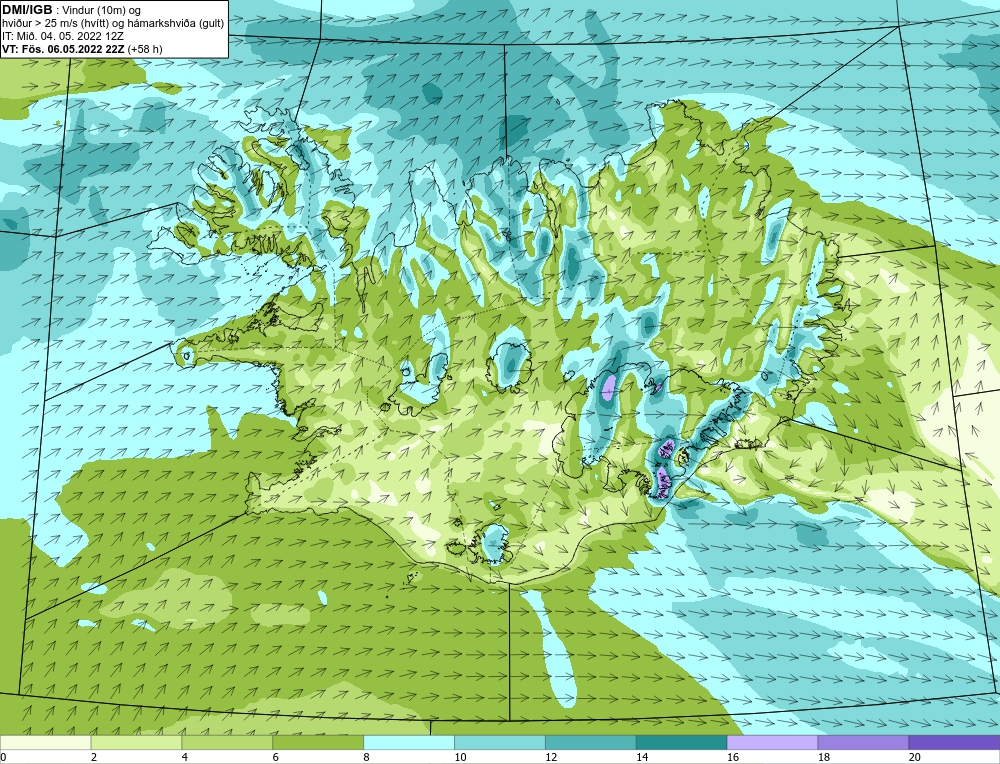Pick the 12–14 m/s teal legend swatch
This screenshot has height=764, width=1000.
coord(591,742)
